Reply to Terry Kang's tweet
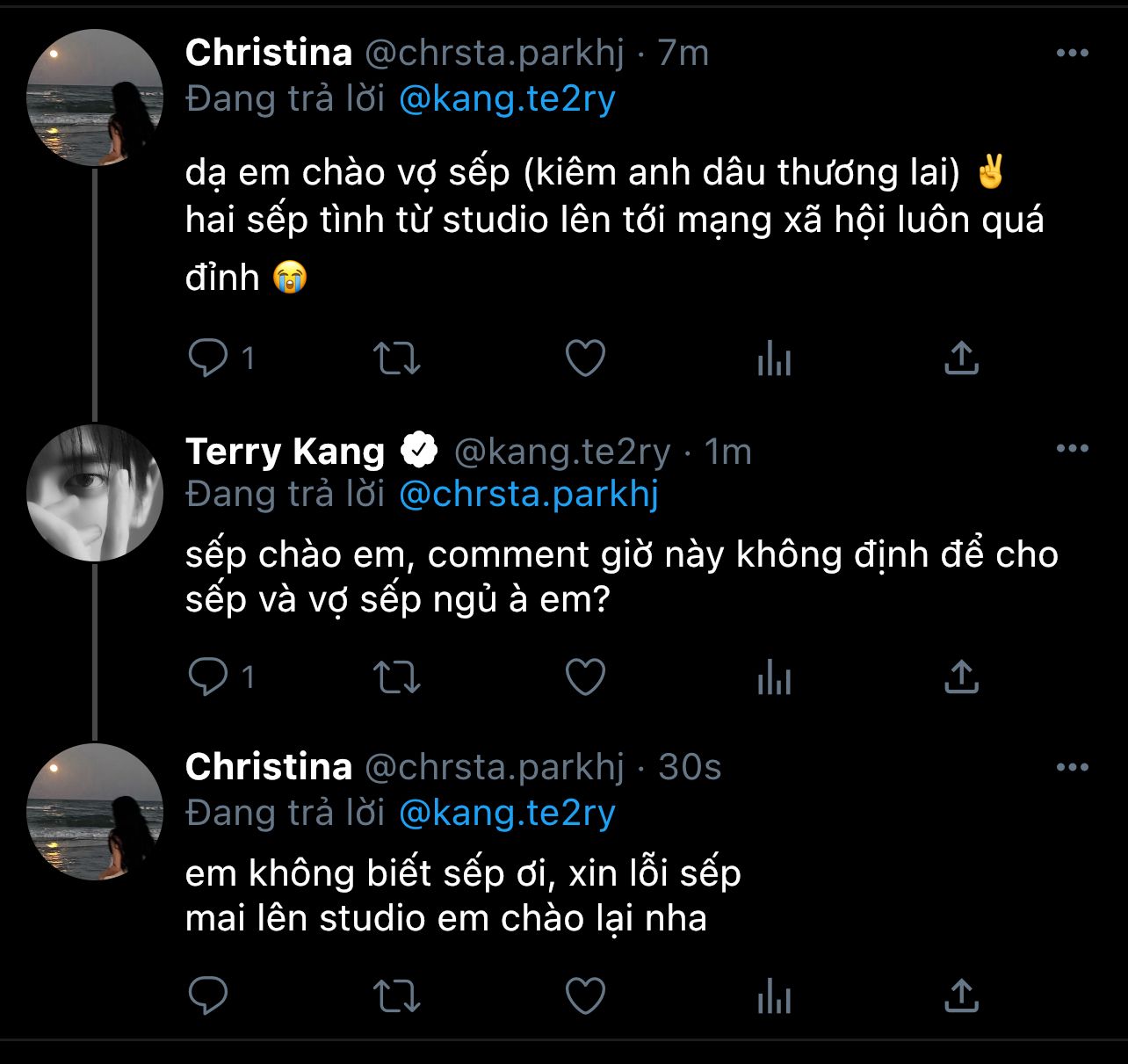 point(208,677)
